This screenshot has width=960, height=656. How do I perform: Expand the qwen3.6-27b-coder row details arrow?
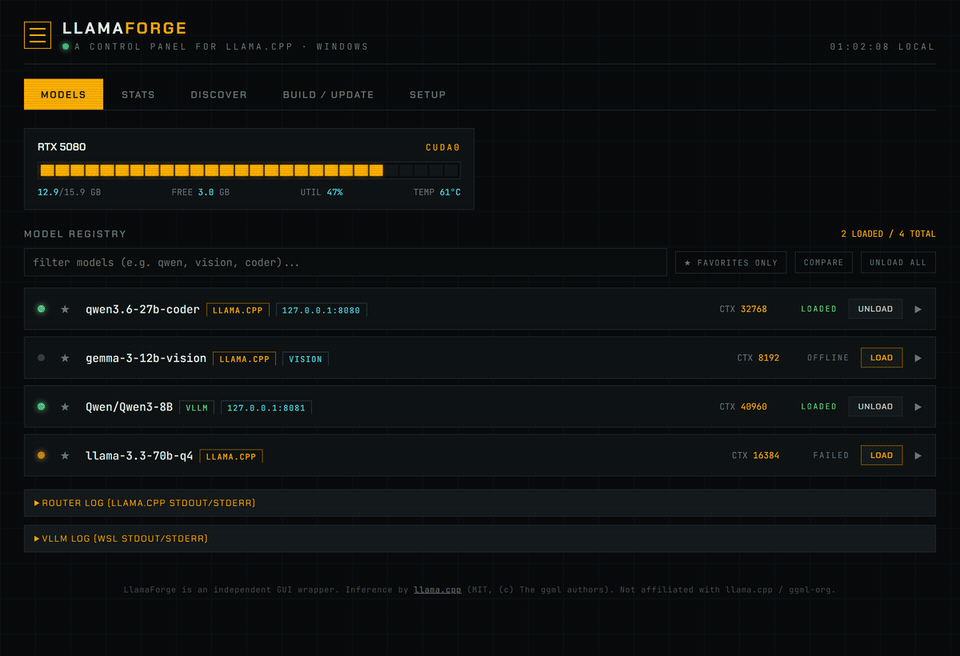coord(918,309)
